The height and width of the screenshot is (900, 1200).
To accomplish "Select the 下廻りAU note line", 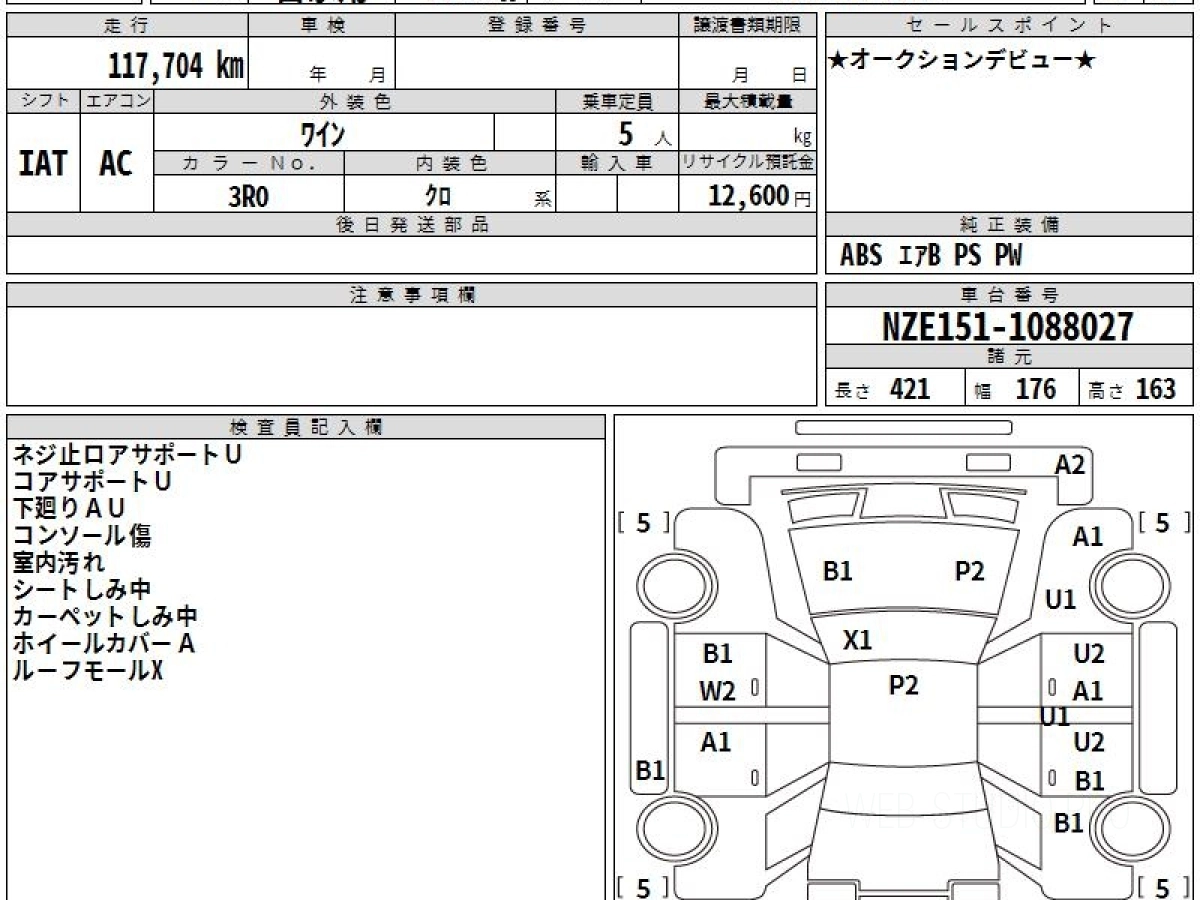I will 68,509.
